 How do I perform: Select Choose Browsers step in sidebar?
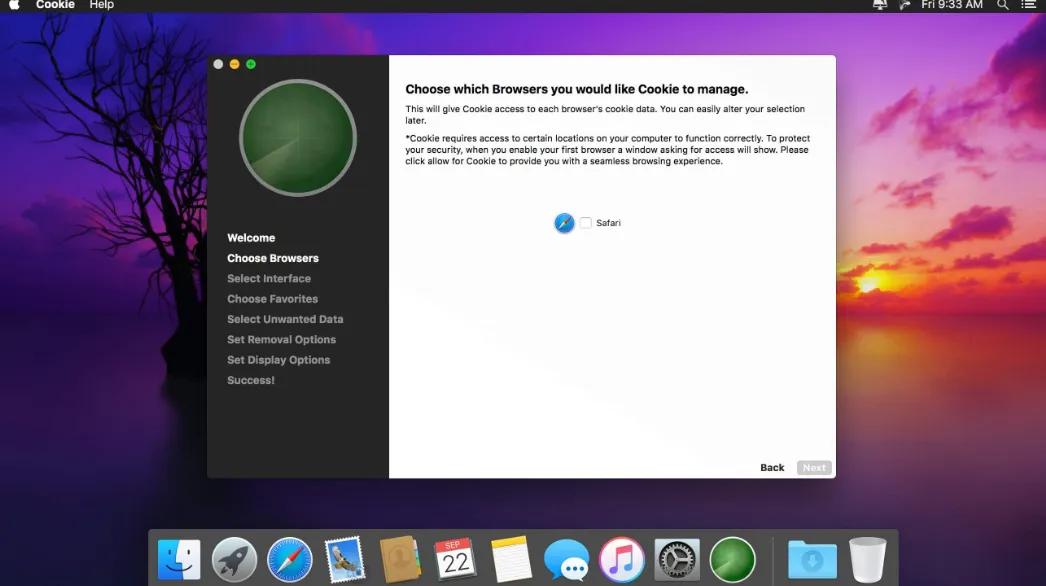coord(273,258)
